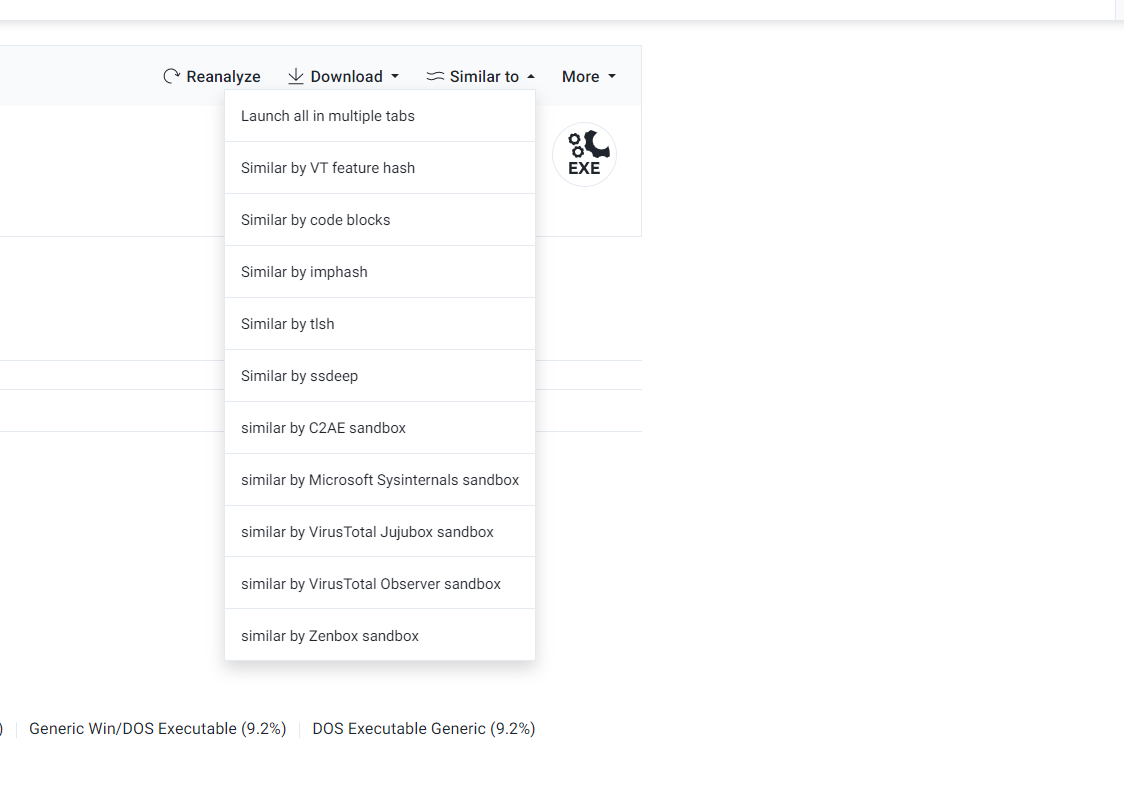Screen dimensions: 1124x794
Task: Pick Similar by code blocks option
Action: 316,220
